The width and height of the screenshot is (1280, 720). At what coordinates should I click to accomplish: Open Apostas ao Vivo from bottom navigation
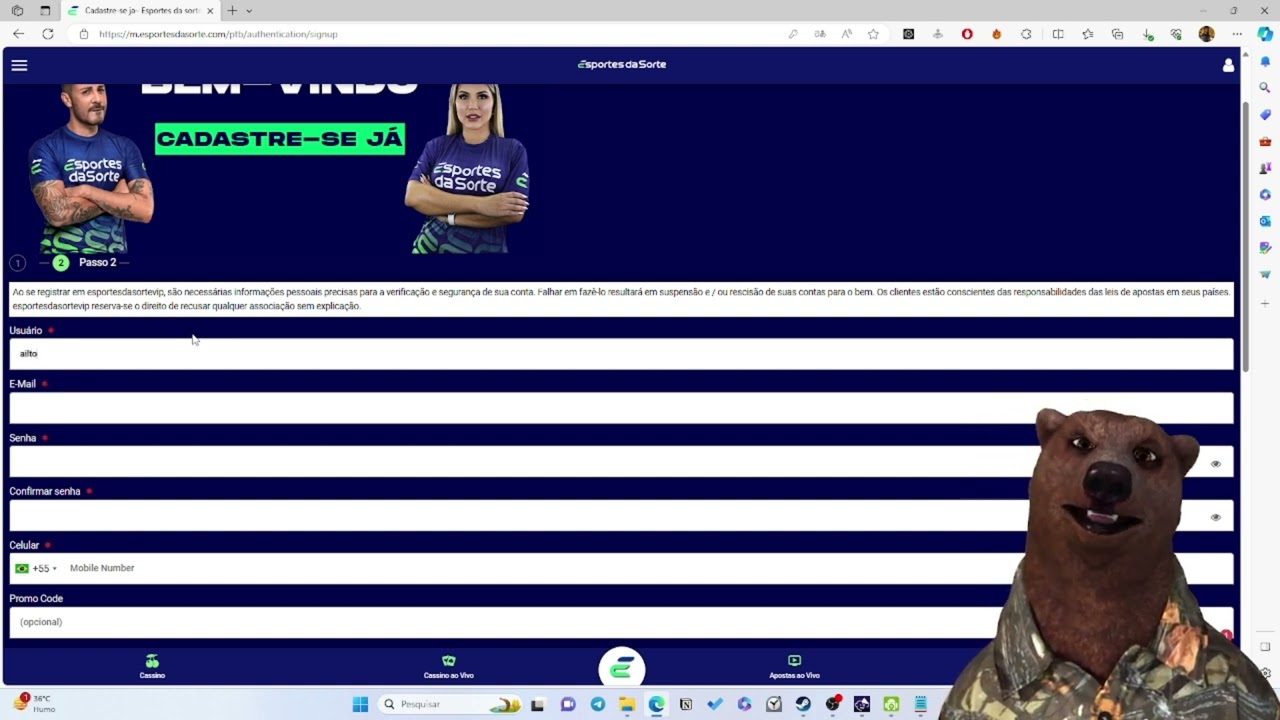click(794, 667)
